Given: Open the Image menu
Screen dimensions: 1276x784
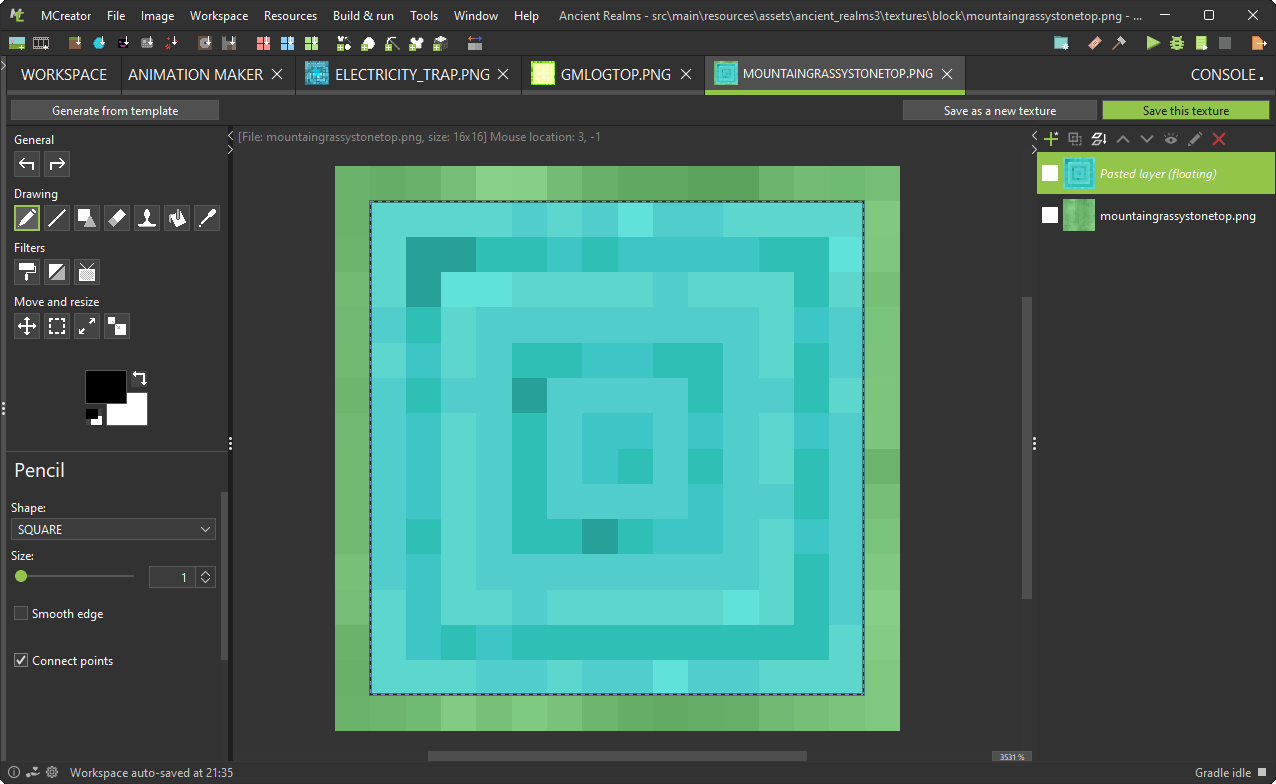Looking at the screenshot, I should 157,16.
